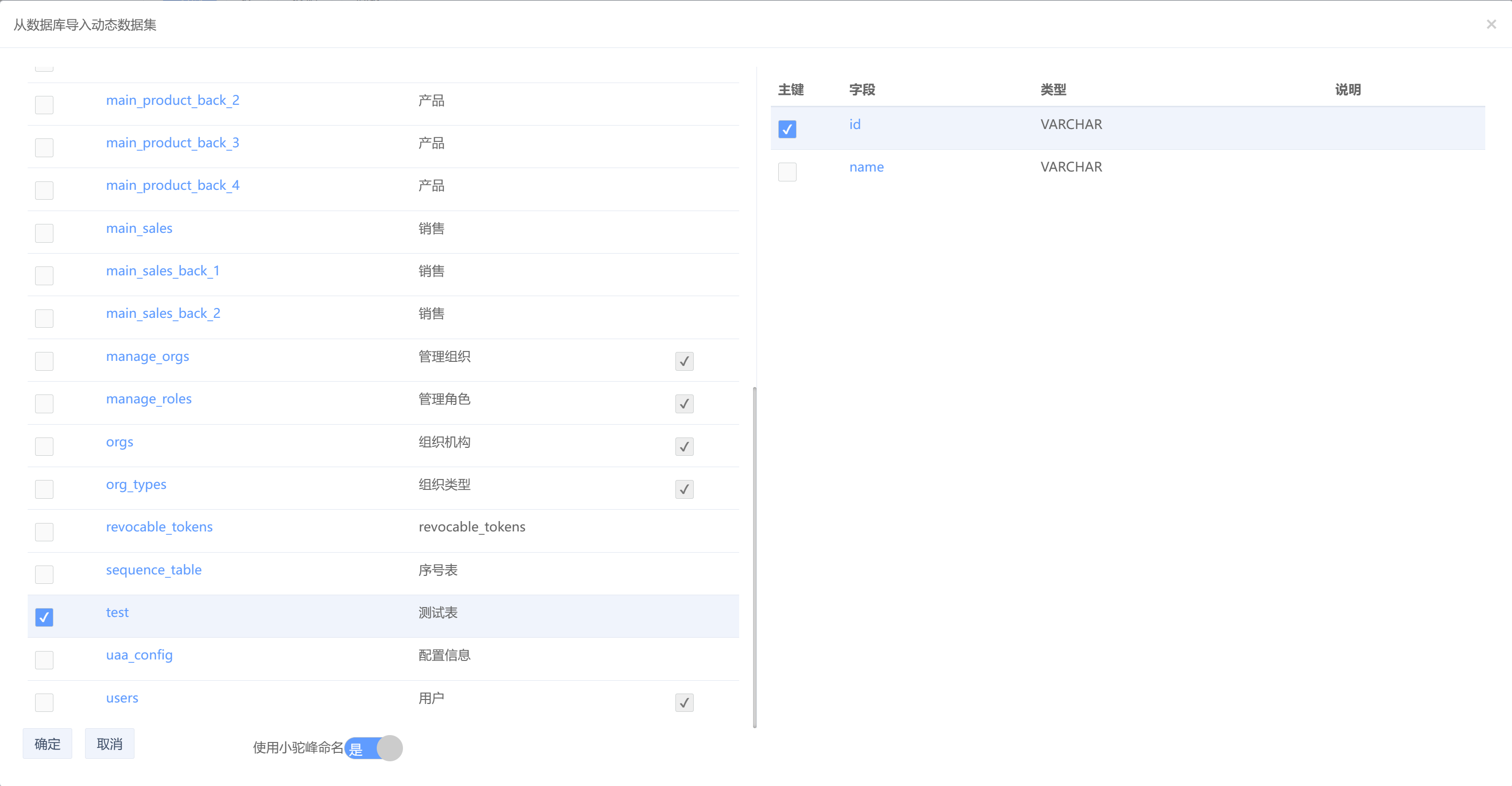The image size is (1512, 786).
Task: Check the uaa_config row checkbox
Action: (x=44, y=660)
